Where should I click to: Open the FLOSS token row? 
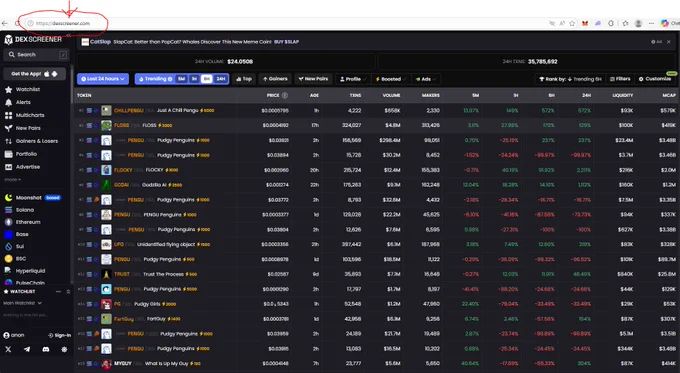tap(376, 125)
